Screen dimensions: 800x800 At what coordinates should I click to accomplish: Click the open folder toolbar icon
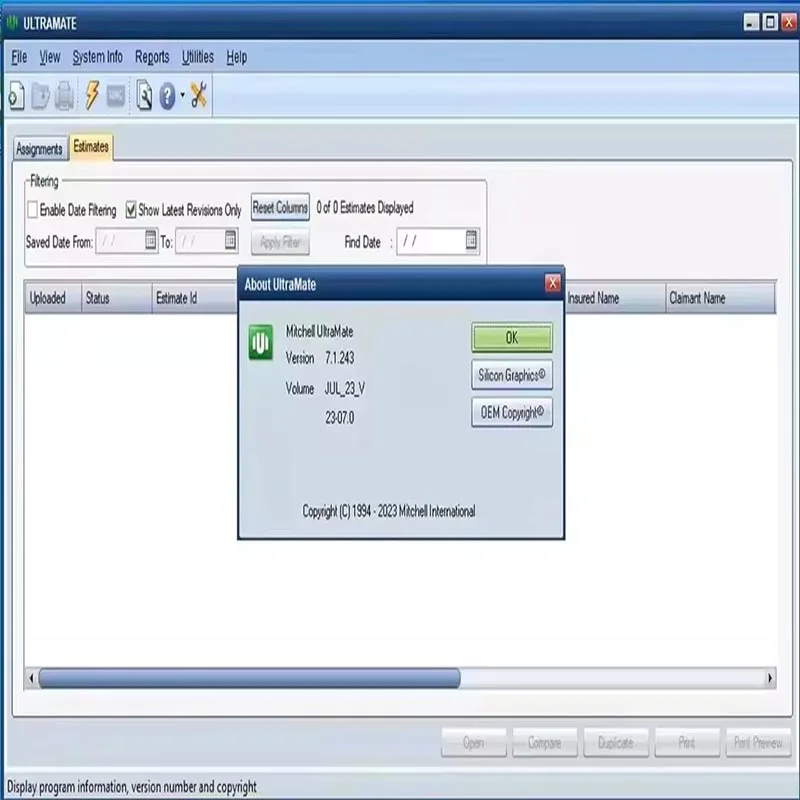pyautogui.click(x=40, y=96)
